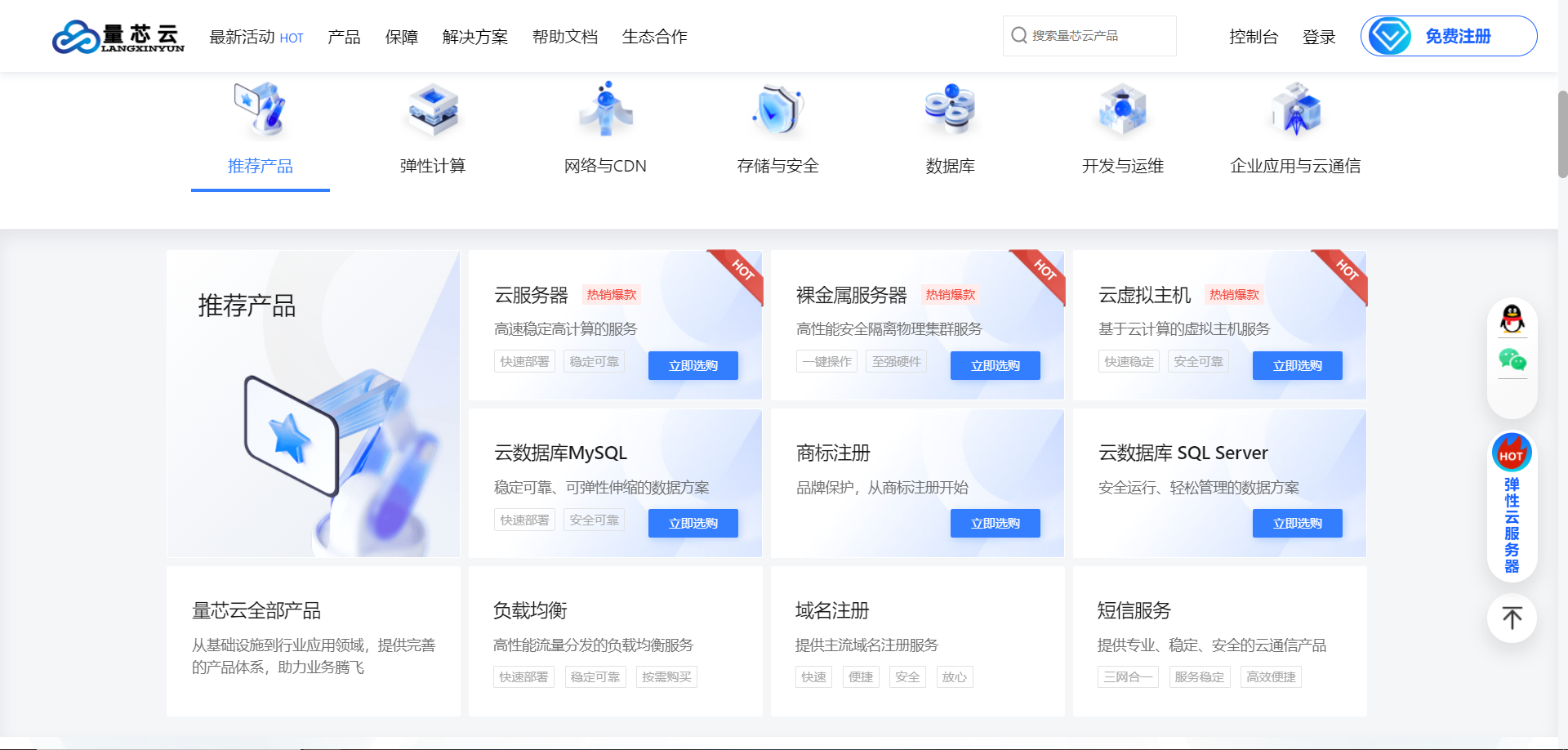Select the 数据库 category icon
1568x750 pixels.
click(950, 110)
